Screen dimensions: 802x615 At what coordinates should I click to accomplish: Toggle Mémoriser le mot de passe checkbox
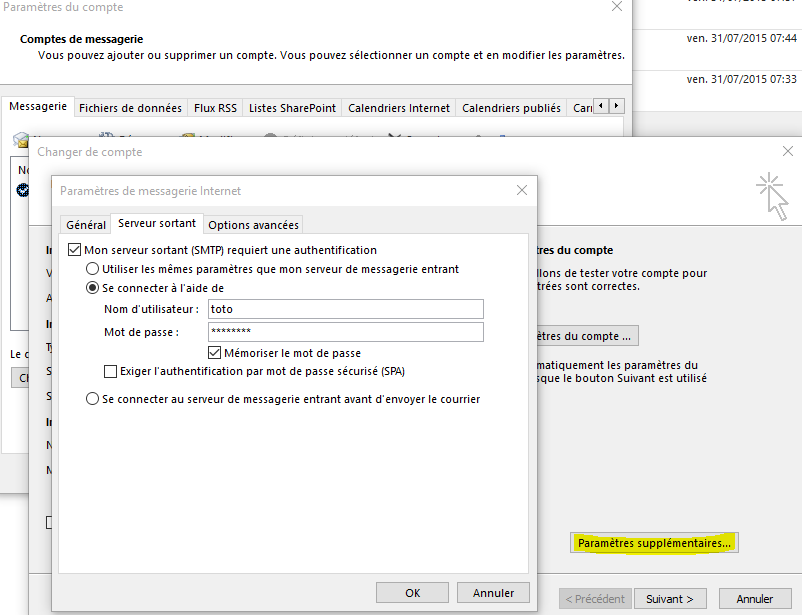[214, 353]
